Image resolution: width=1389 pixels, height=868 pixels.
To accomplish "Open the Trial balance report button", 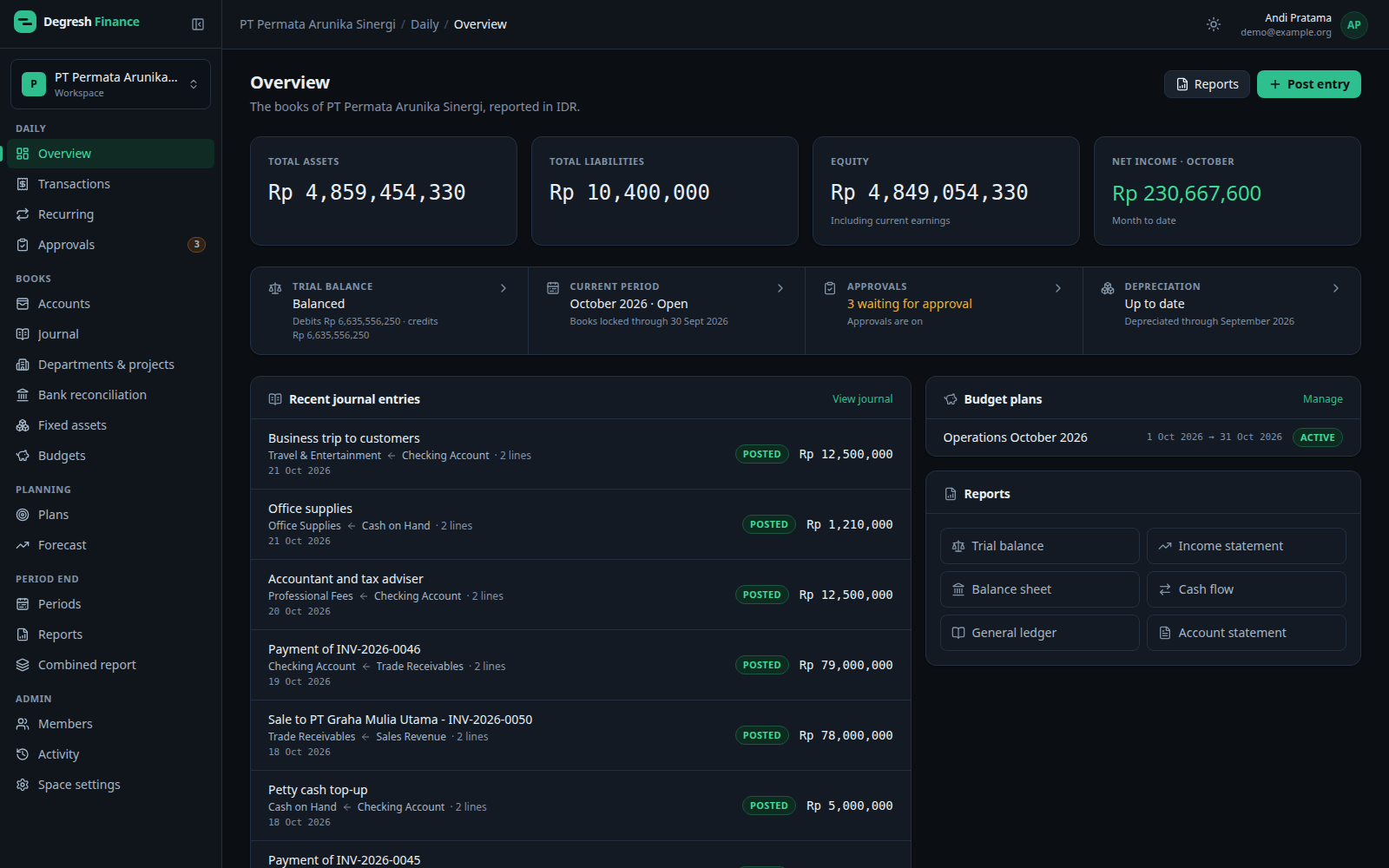I will coord(1039,546).
